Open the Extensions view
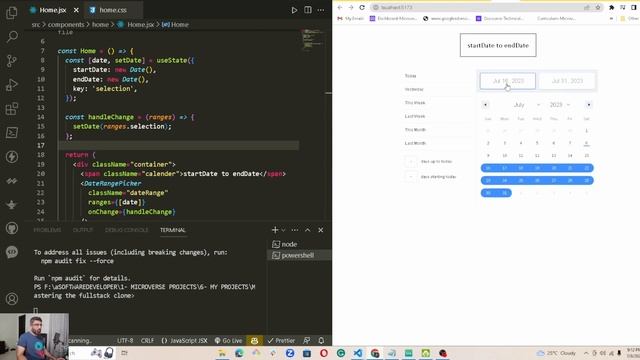Screen dimensions: 640x360 coord(12,109)
